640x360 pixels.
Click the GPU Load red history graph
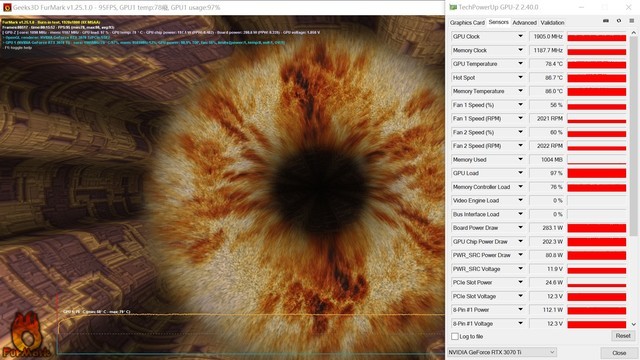(597, 173)
